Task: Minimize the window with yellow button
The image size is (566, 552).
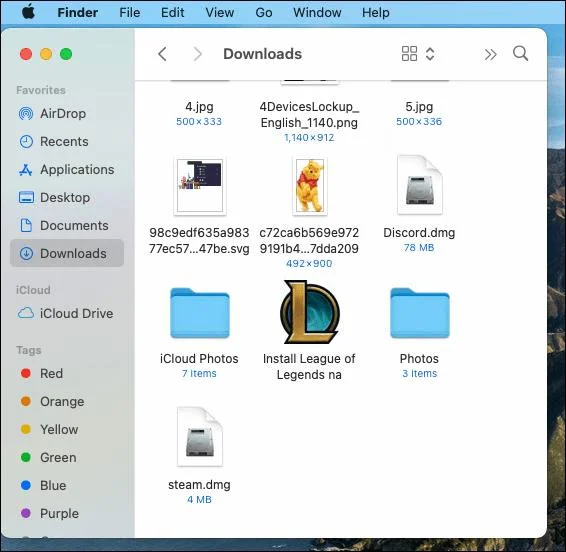Action: 46,54
